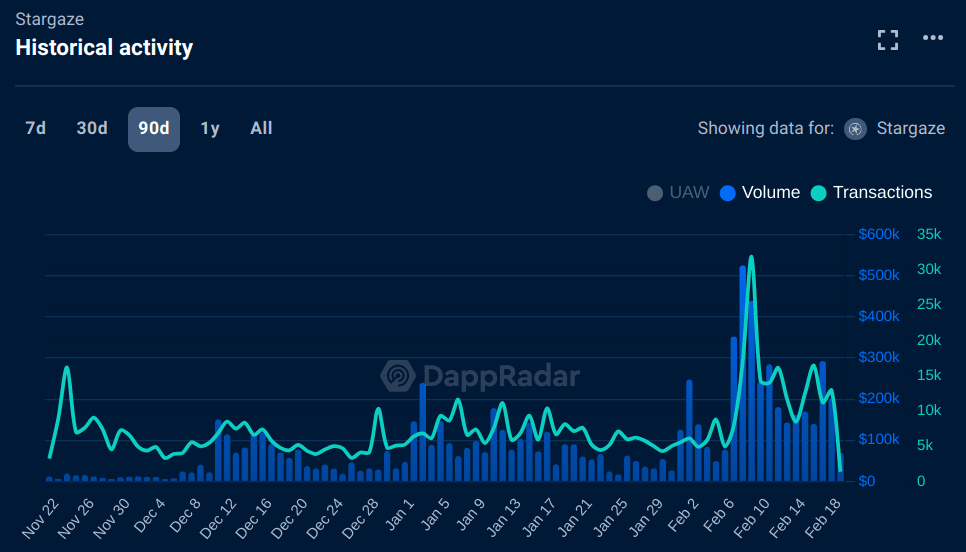Switch to the 1y time range
The height and width of the screenshot is (552, 966).
click(x=210, y=129)
